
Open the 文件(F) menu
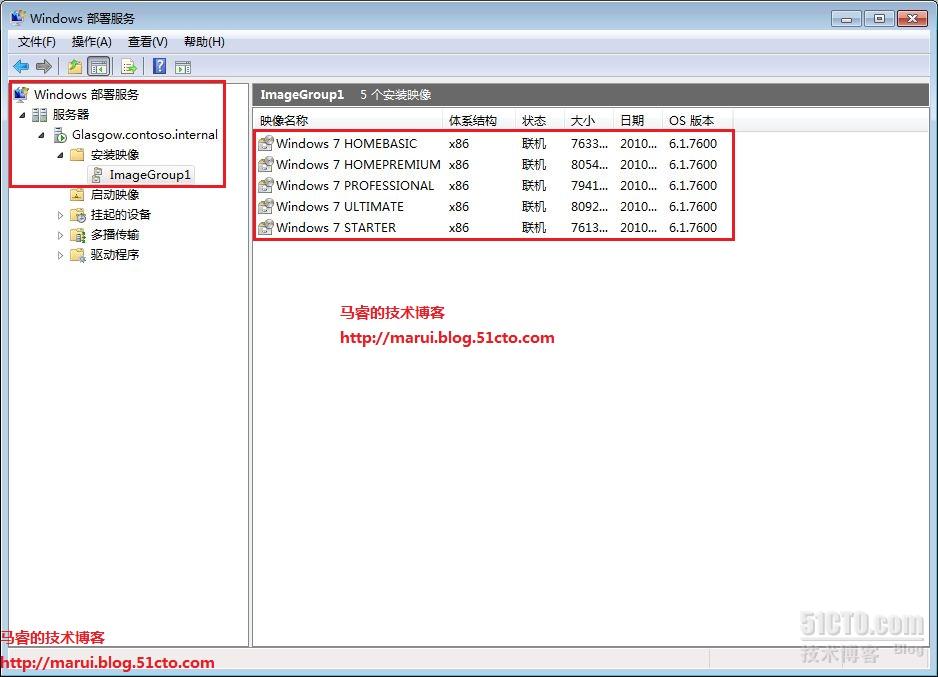pos(36,42)
